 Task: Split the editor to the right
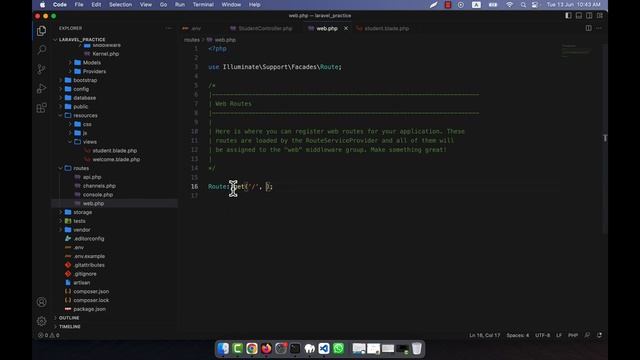[589, 28]
